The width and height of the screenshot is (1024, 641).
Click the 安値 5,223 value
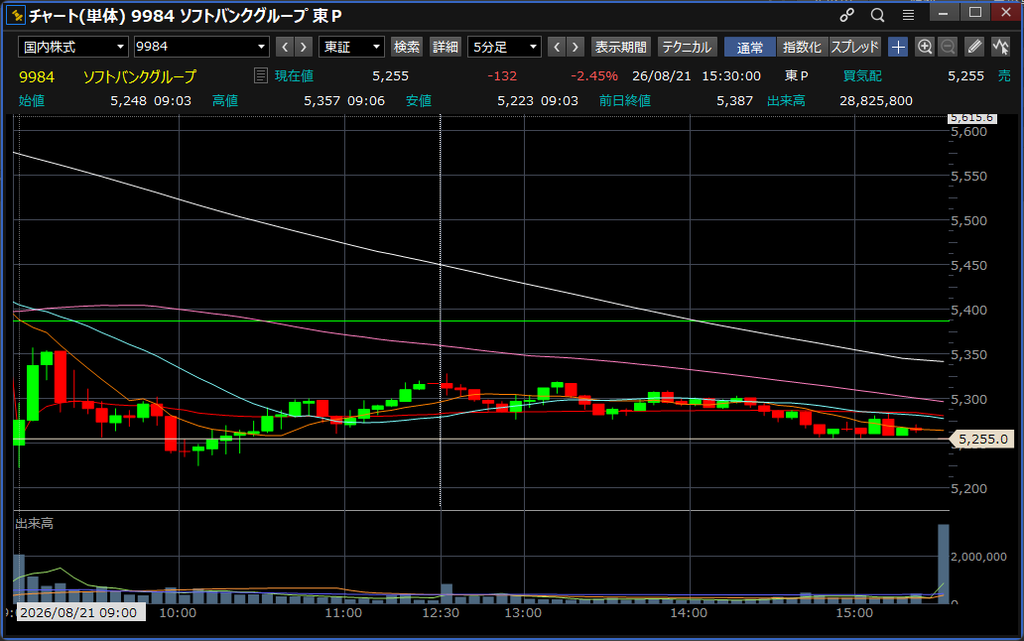tap(515, 101)
